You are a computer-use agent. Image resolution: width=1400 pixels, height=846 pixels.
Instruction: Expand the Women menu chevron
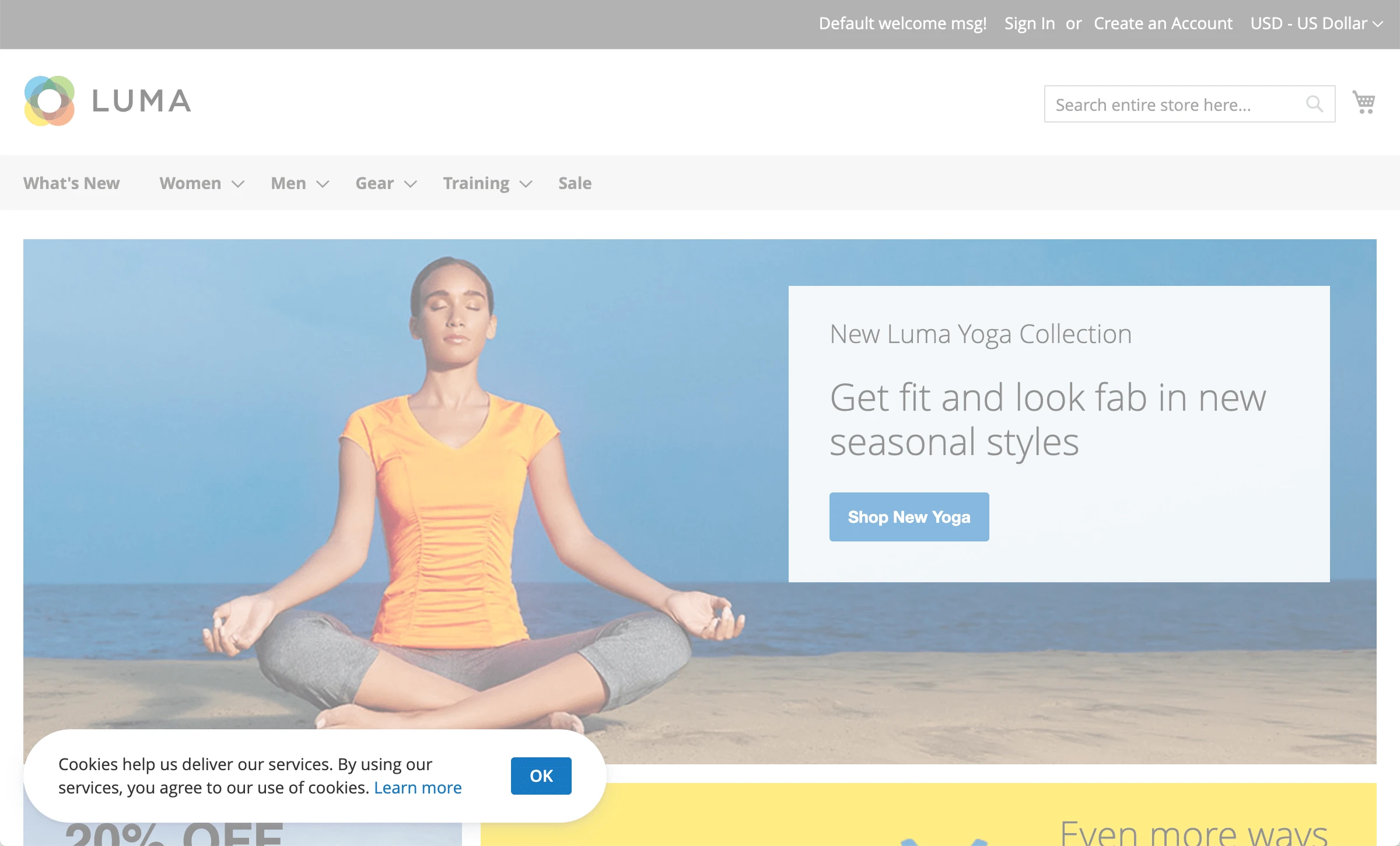238,184
